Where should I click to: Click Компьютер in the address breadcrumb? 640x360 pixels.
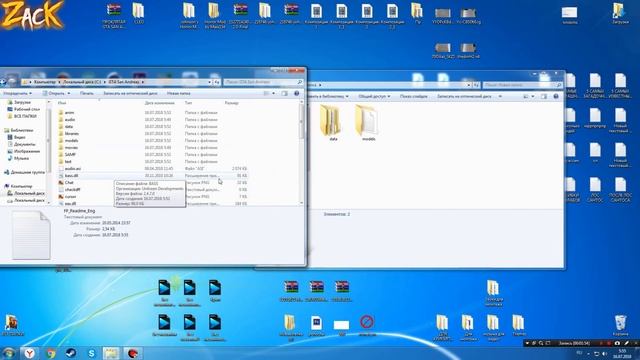point(44,82)
